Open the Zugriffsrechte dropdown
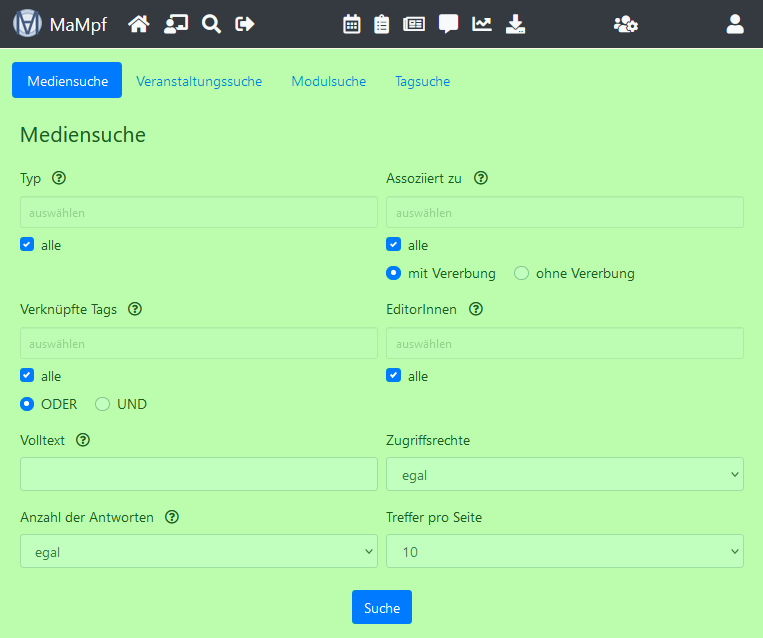The image size is (763, 638). pos(564,475)
